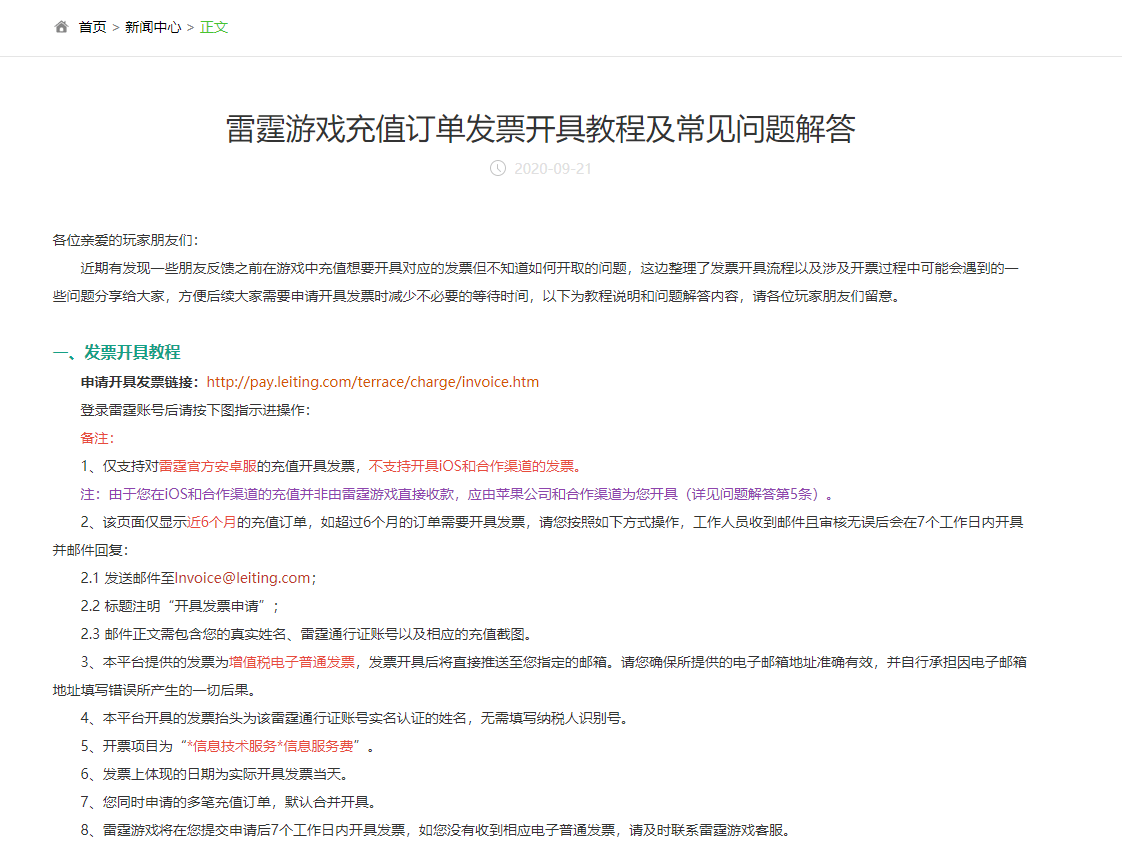Click the home icon in the breadcrumb
1122x844 pixels.
click(62, 27)
